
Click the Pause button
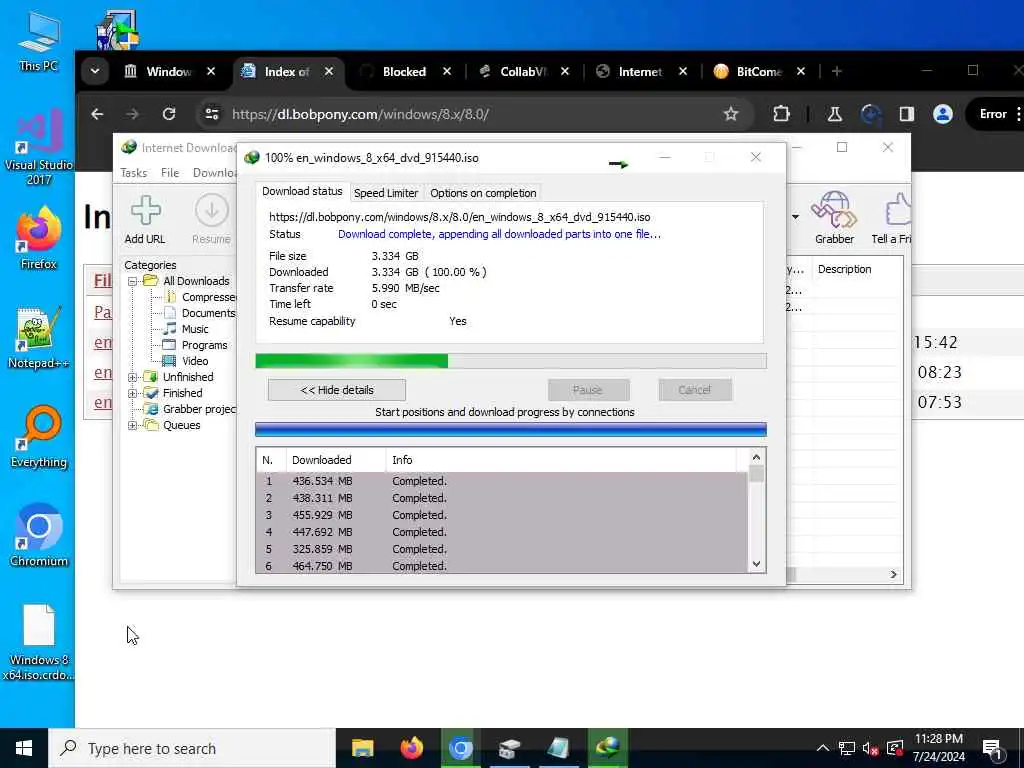point(588,390)
